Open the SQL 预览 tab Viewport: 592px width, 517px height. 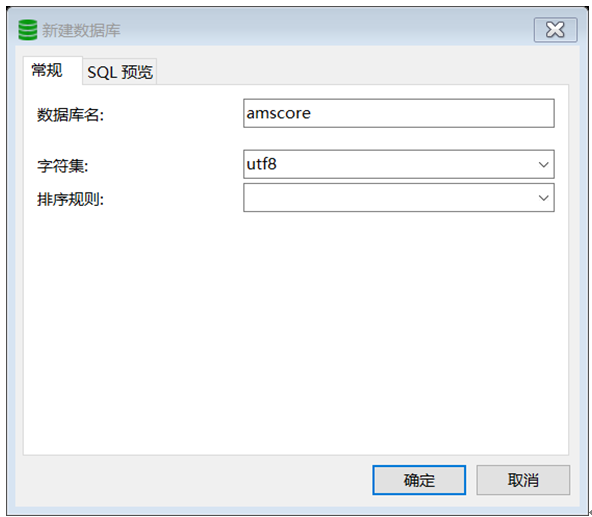(x=120, y=71)
